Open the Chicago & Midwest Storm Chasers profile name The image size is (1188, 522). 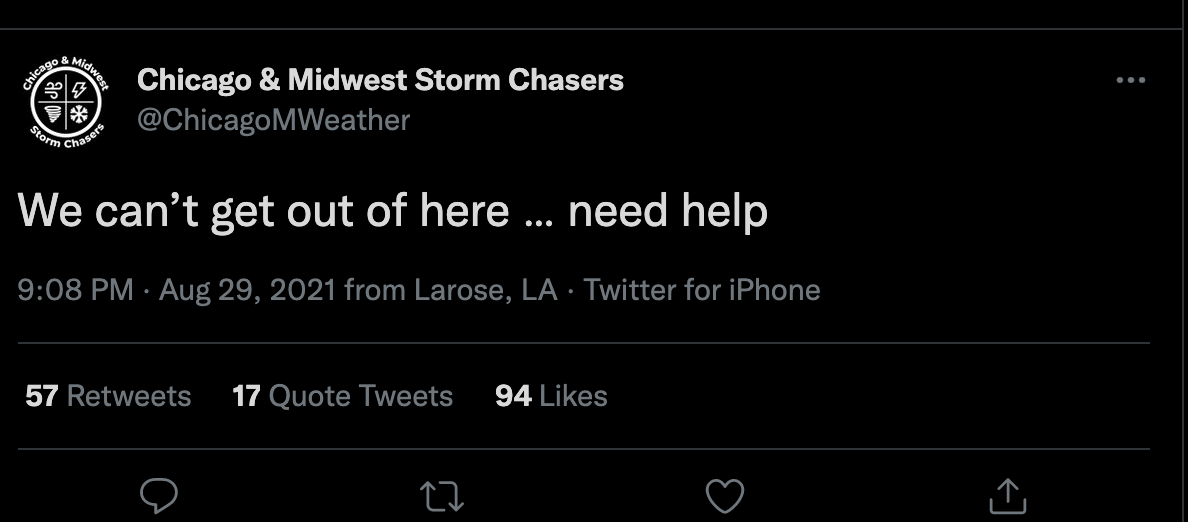click(380, 80)
